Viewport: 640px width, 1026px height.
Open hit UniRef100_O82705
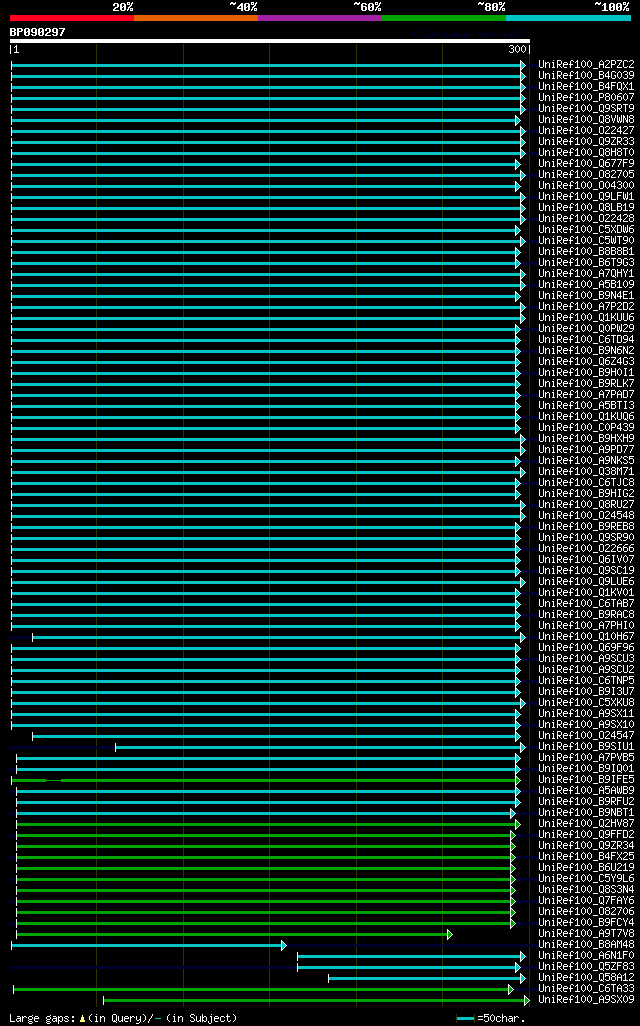pos(586,175)
